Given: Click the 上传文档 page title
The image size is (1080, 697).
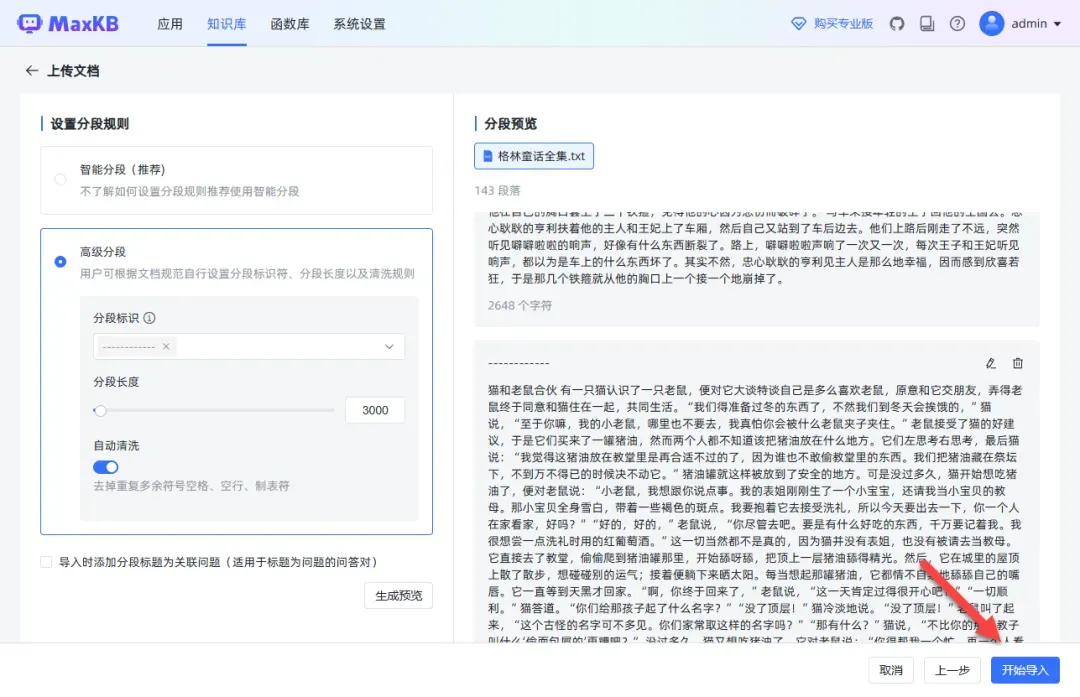Looking at the screenshot, I should coord(73,71).
